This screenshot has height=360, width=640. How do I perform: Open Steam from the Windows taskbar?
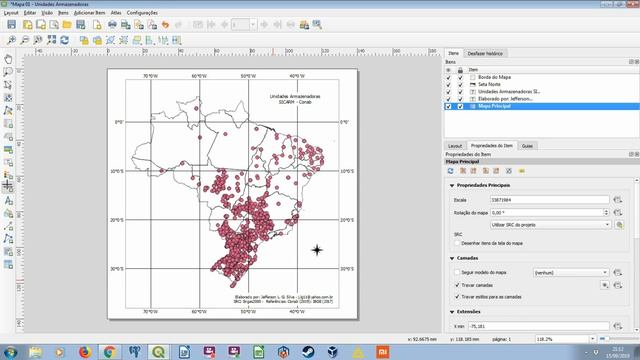coord(308,352)
